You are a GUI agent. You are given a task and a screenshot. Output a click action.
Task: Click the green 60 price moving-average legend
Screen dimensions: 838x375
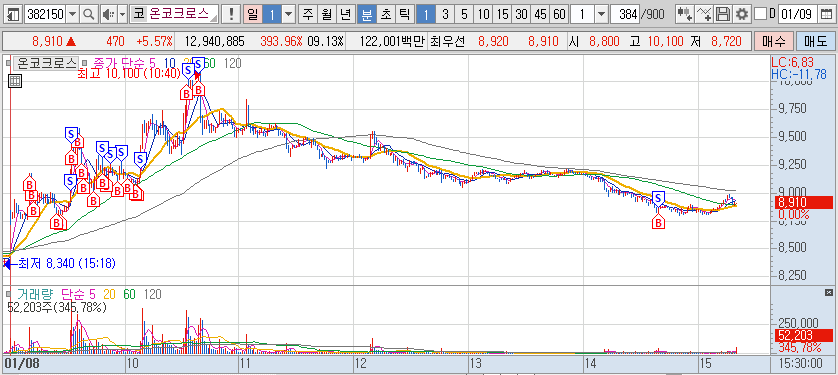(x=210, y=64)
